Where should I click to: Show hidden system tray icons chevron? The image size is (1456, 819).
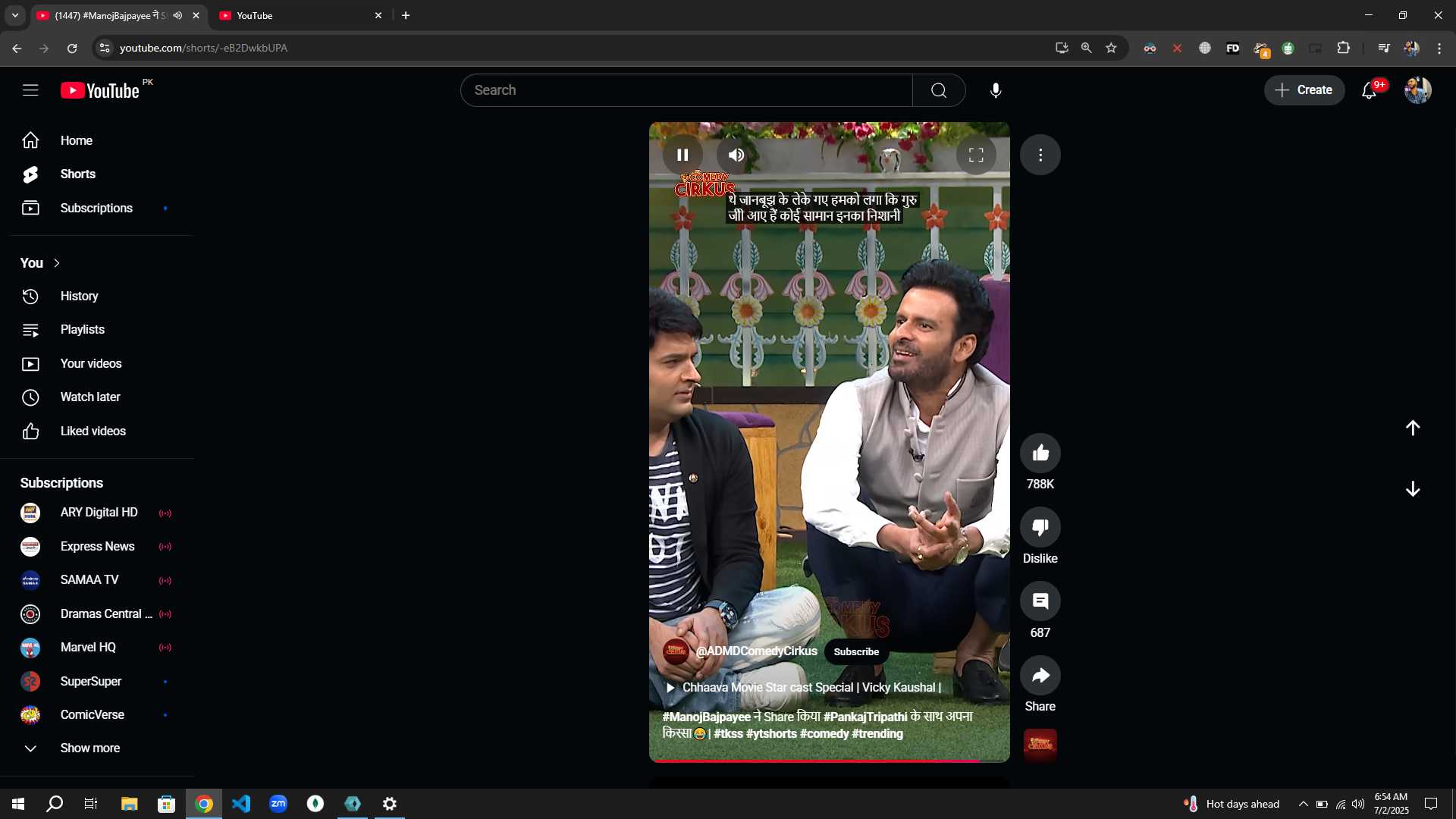click(1303, 804)
